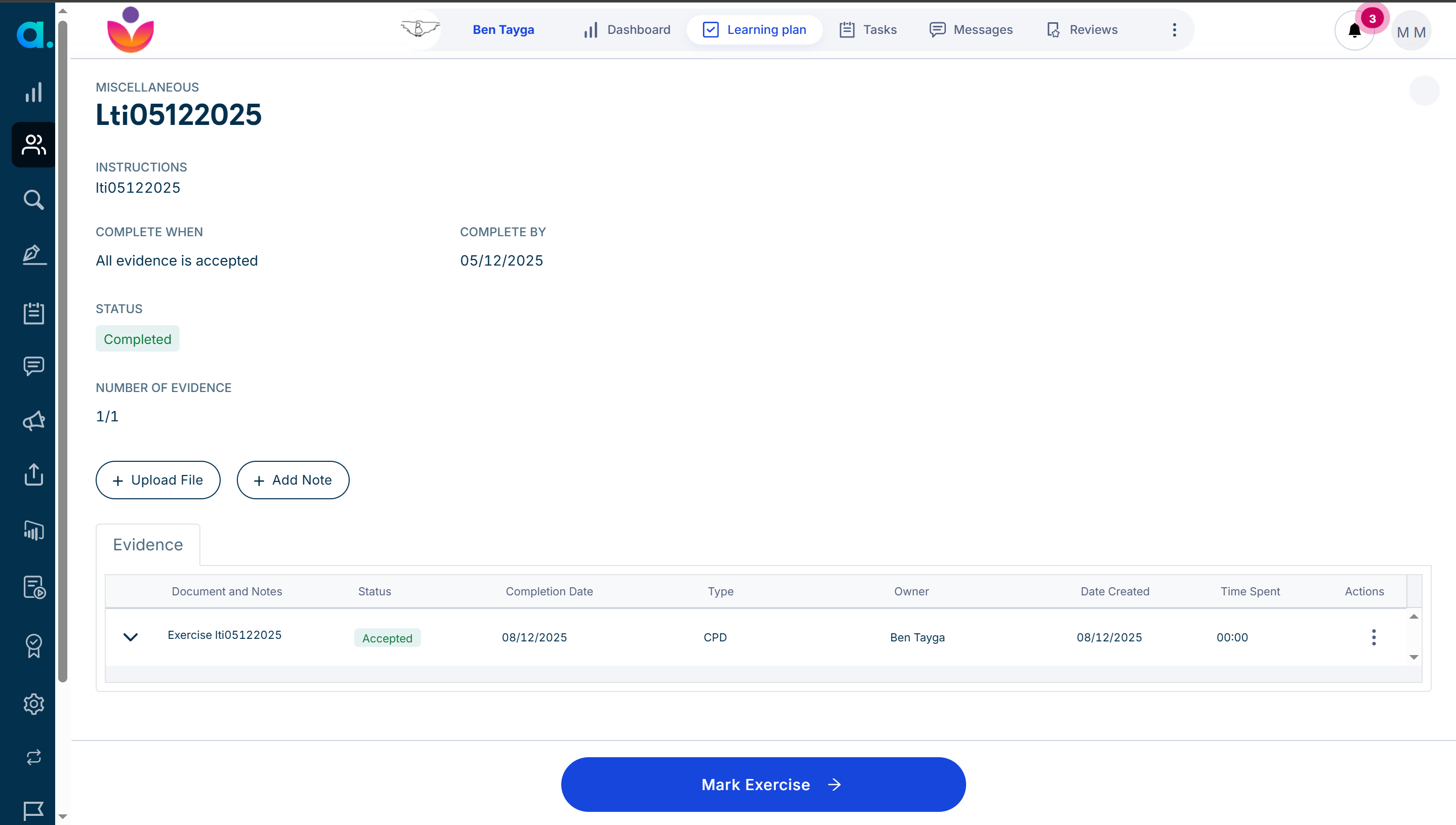Open the users sidebar icon
This screenshot has height=825, width=1456.
pyautogui.click(x=33, y=145)
